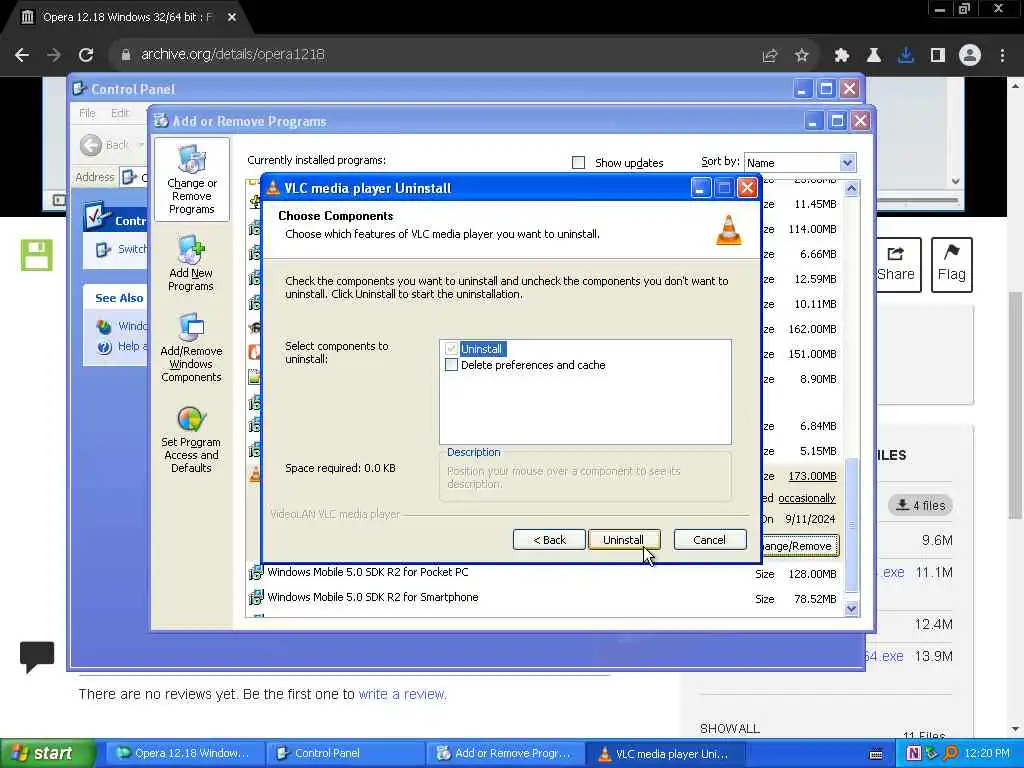1024x768 pixels.
Task: Open Chrome extensions puzzle icon
Action: (841, 55)
